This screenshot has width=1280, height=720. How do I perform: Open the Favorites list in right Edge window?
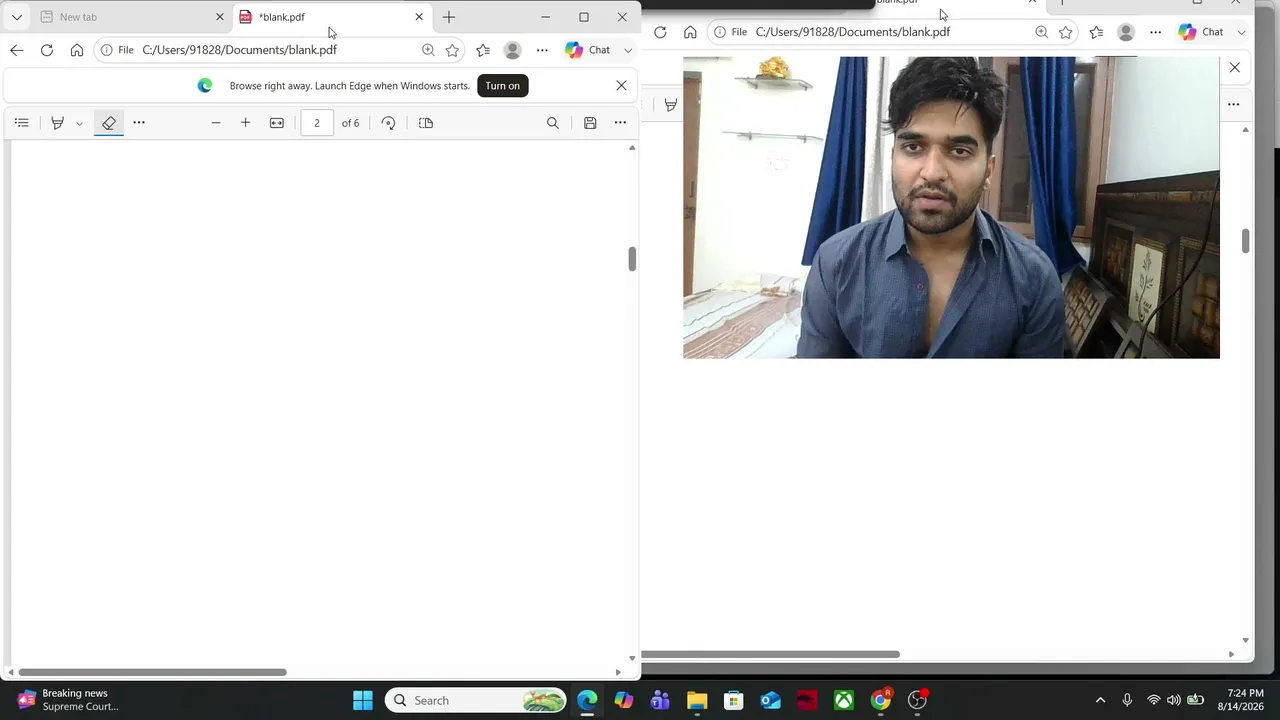(x=1096, y=32)
